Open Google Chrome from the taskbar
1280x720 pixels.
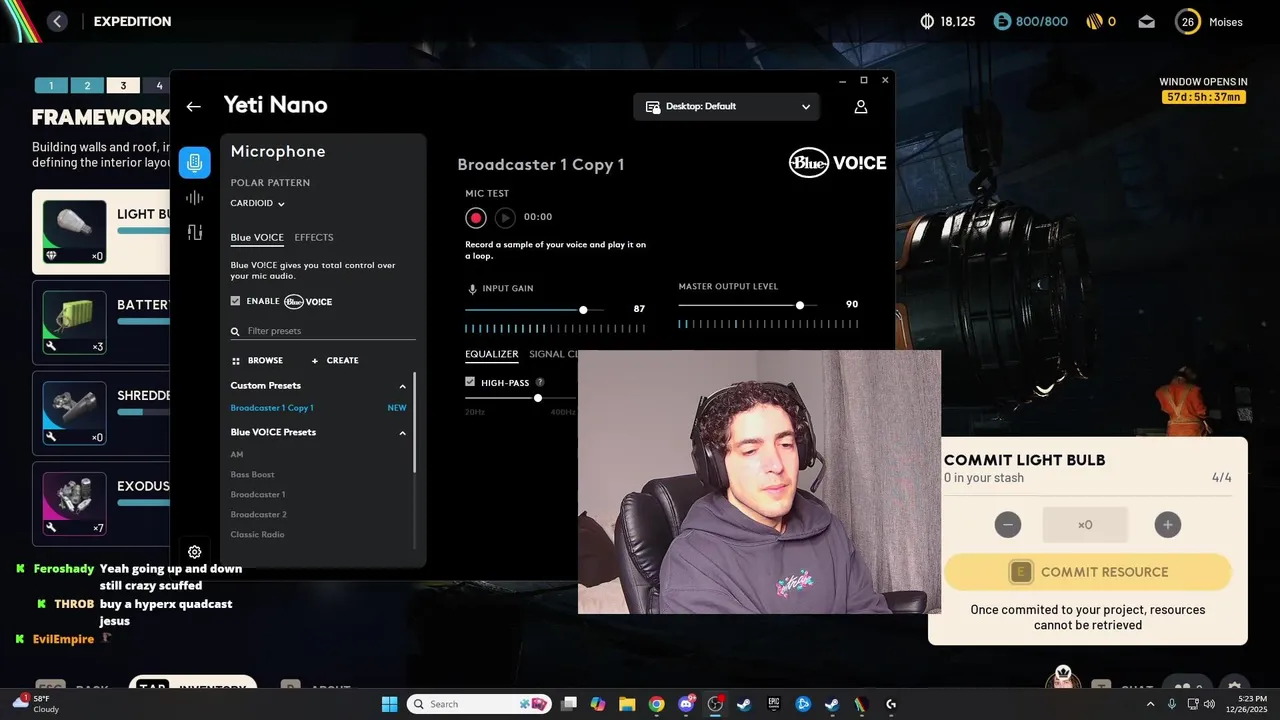656,704
